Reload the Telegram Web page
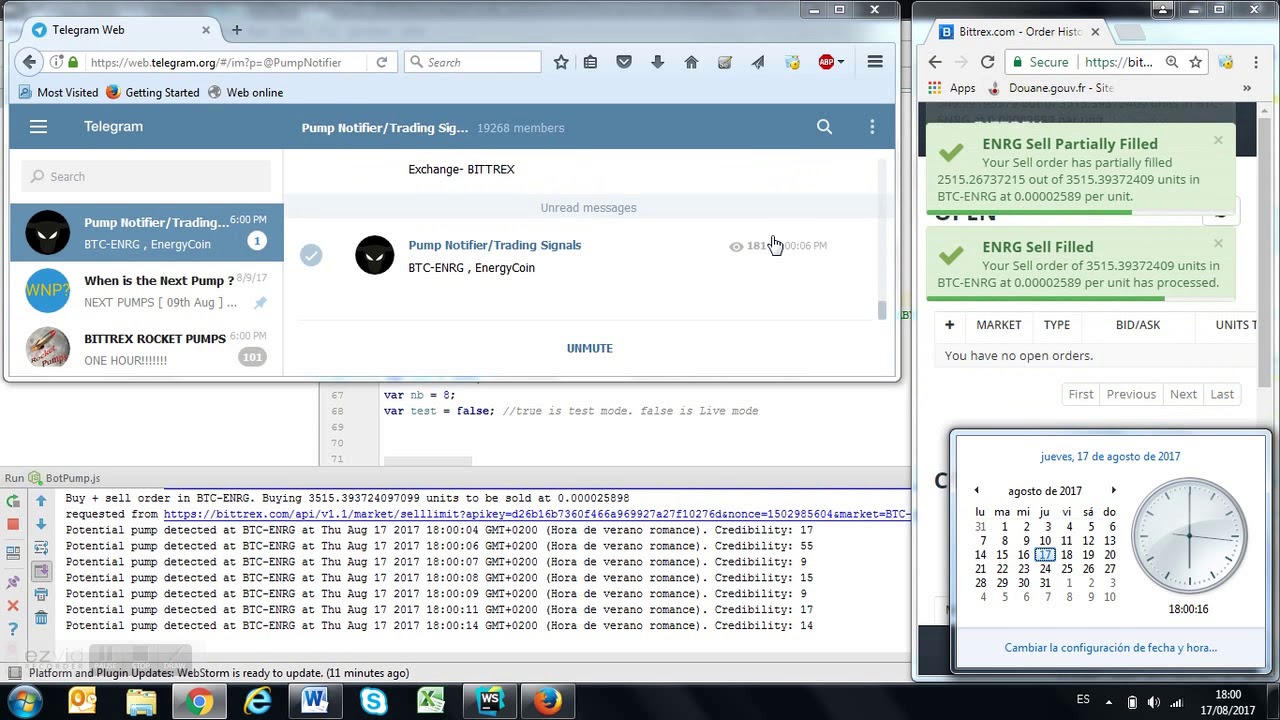 coord(381,62)
